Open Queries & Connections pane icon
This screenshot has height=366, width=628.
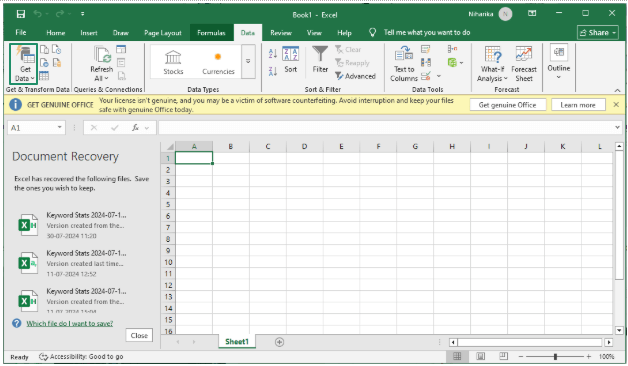coord(121,49)
